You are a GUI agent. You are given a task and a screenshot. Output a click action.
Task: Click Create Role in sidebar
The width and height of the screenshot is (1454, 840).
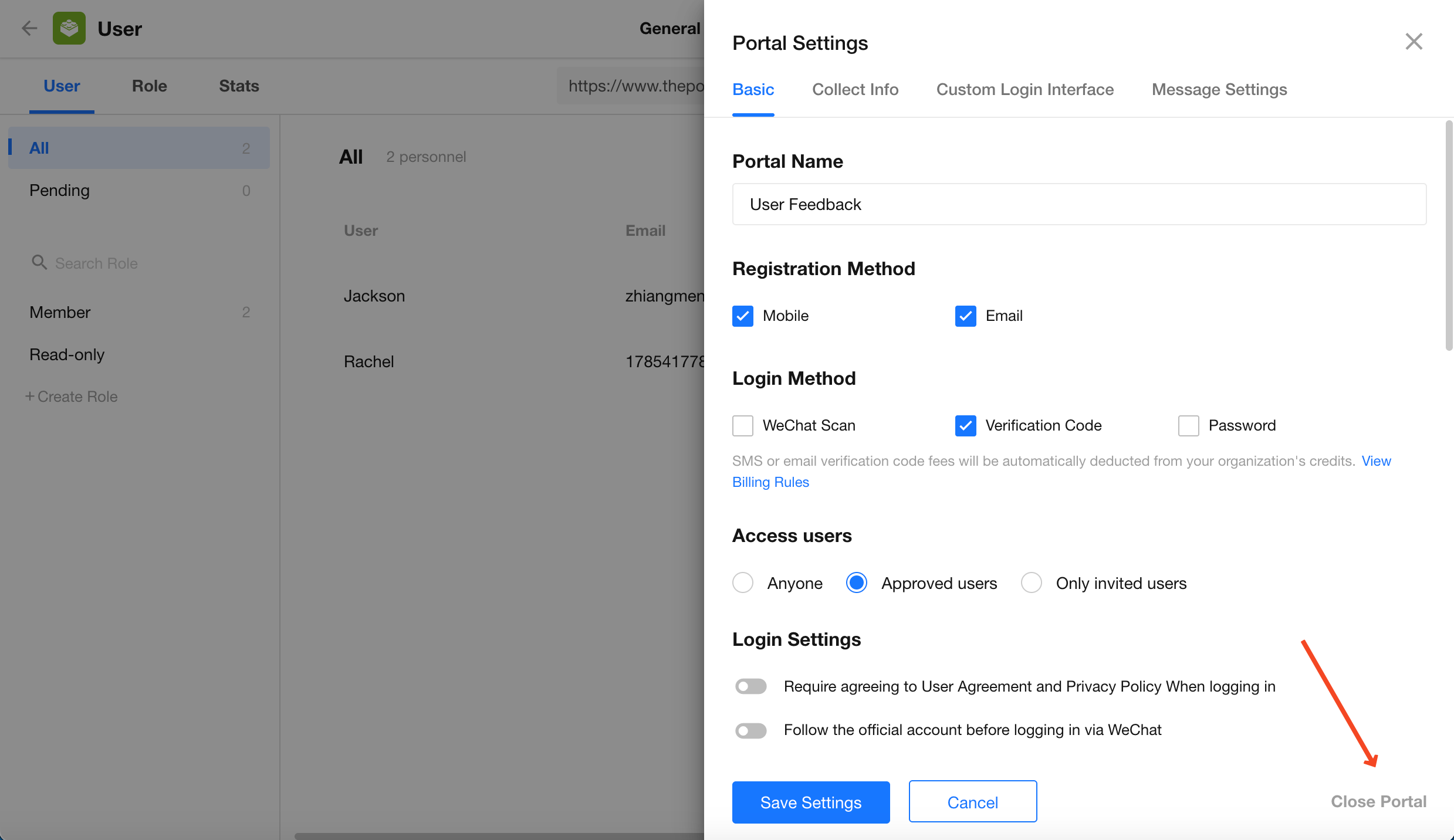[x=72, y=397]
